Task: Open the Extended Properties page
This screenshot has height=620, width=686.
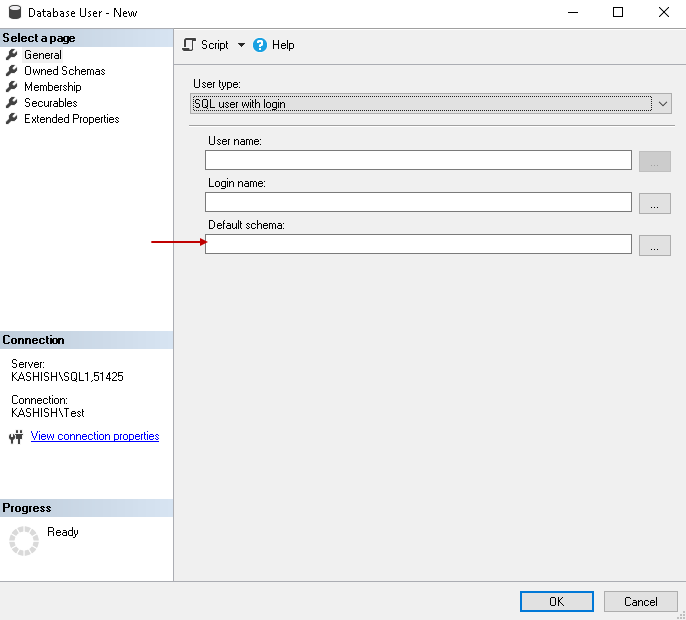Action: click(71, 119)
